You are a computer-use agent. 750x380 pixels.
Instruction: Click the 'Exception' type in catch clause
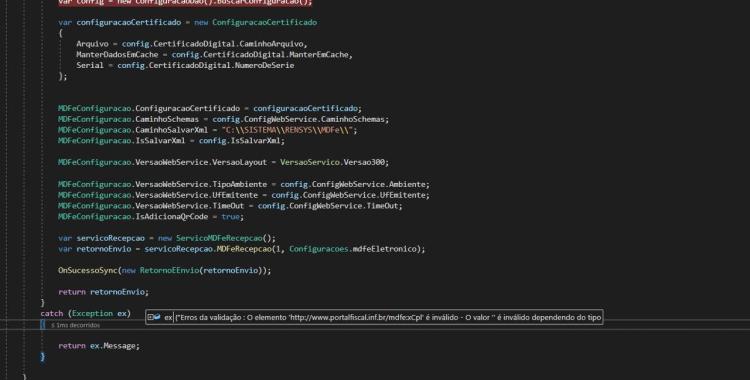click(92, 313)
